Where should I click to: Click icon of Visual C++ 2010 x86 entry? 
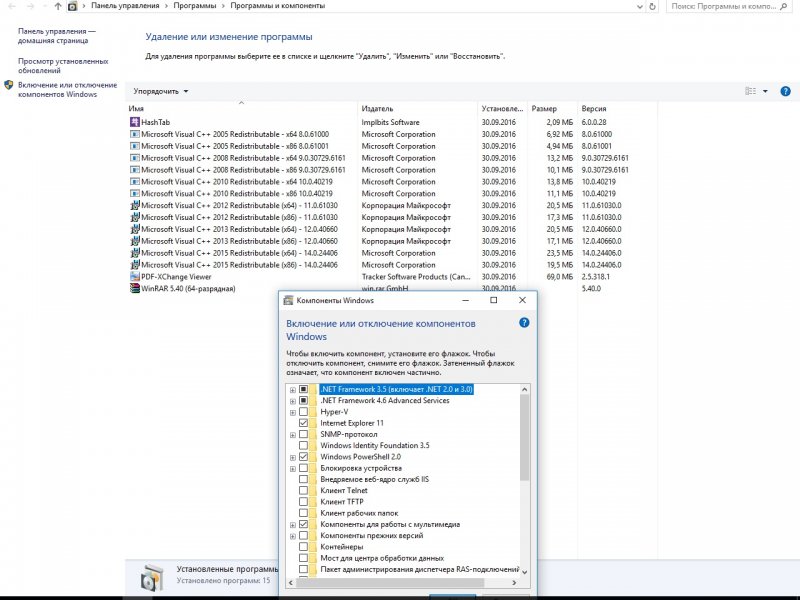135,193
